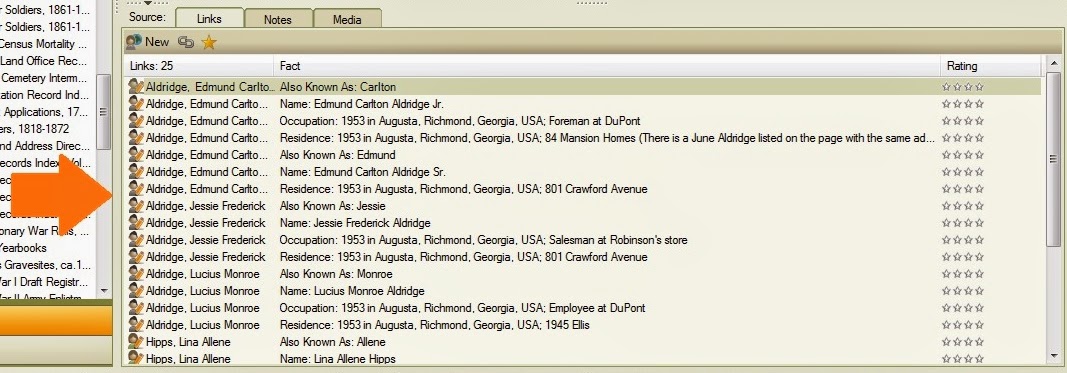Select 'Yearbooks' source in left list
1067x373 pixels.
24,248
